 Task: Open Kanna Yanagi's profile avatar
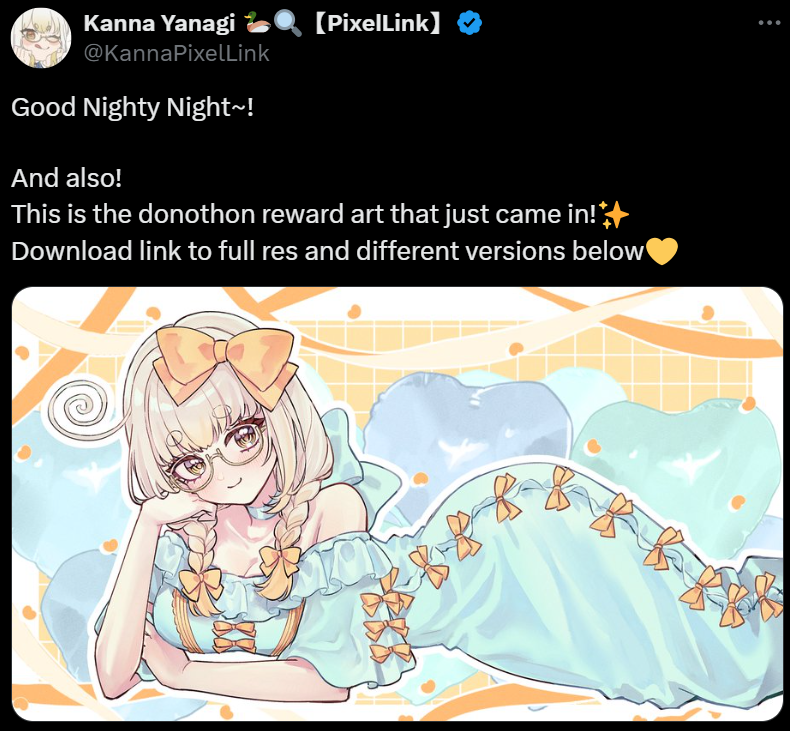pos(41,38)
